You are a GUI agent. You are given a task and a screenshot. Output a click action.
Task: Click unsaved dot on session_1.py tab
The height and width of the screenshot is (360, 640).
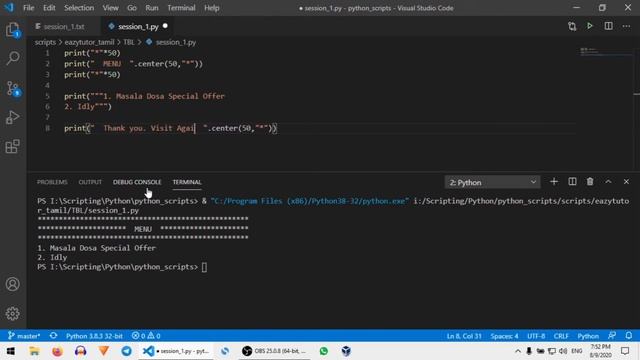click(x=165, y=26)
